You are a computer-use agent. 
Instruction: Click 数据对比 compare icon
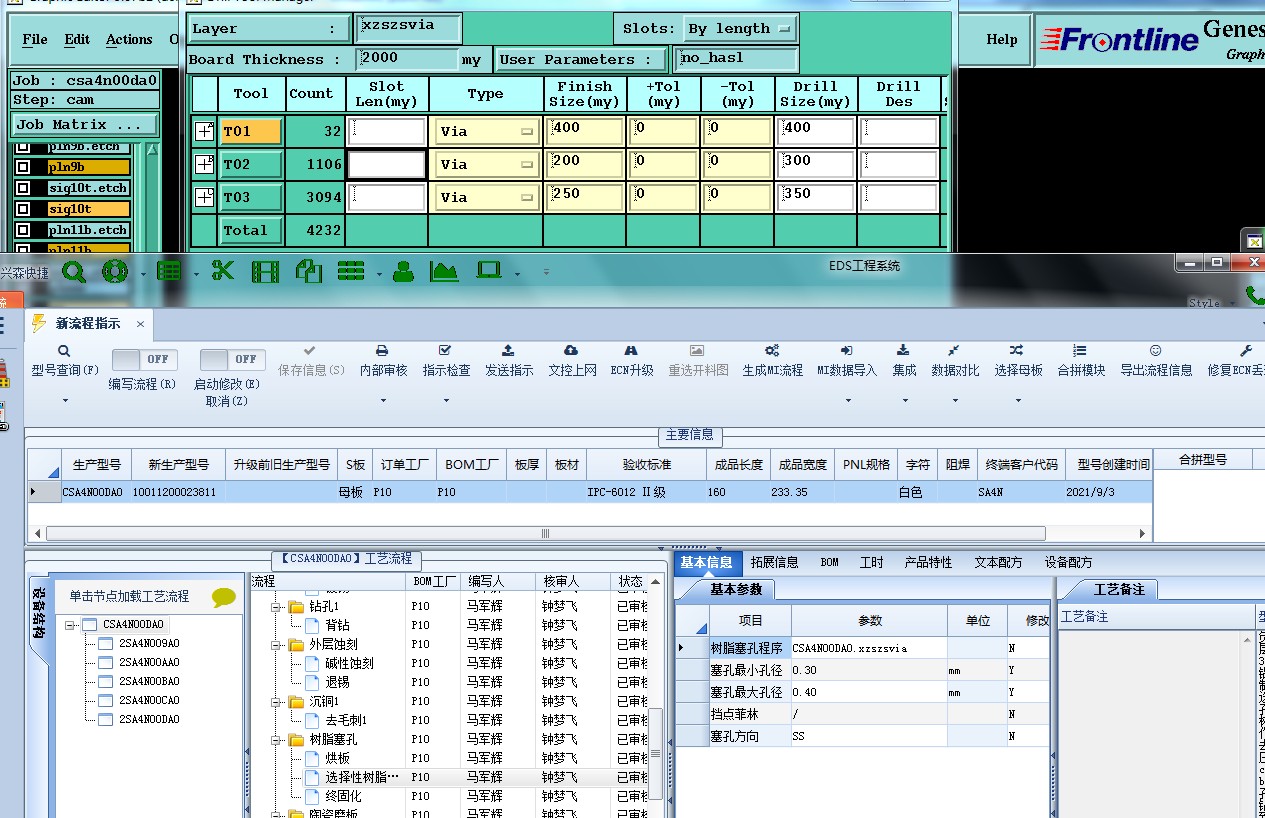pyautogui.click(x=954, y=351)
